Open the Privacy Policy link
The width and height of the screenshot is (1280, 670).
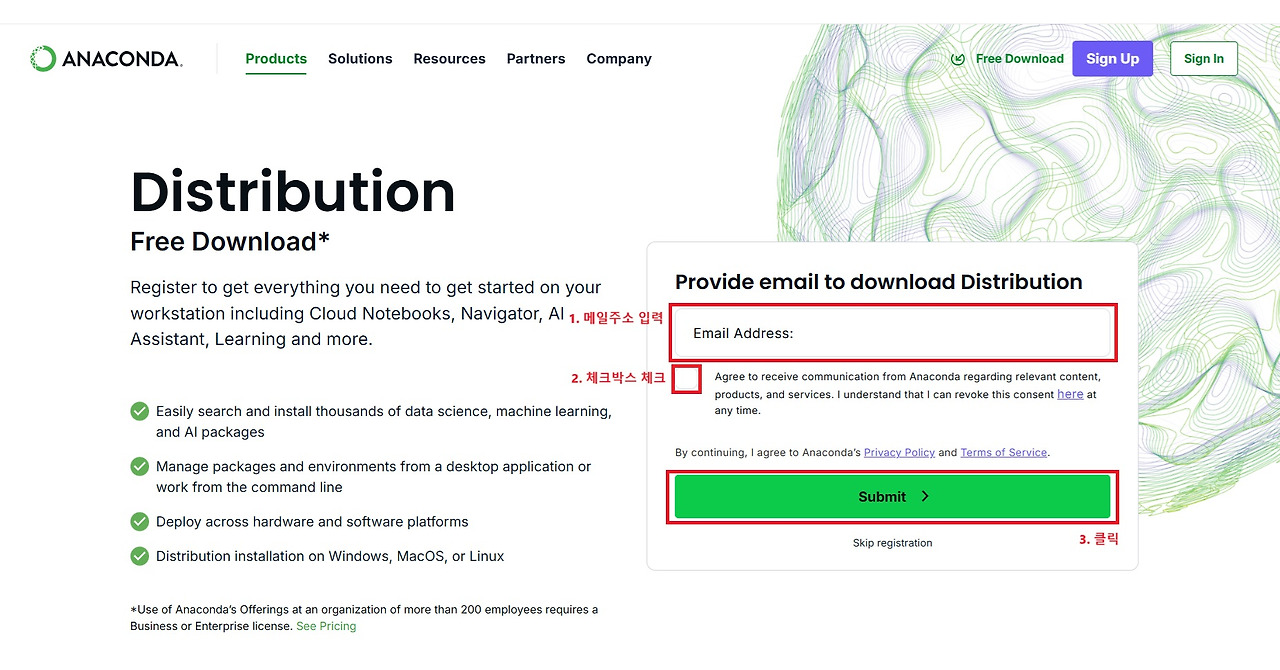(899, 452)
